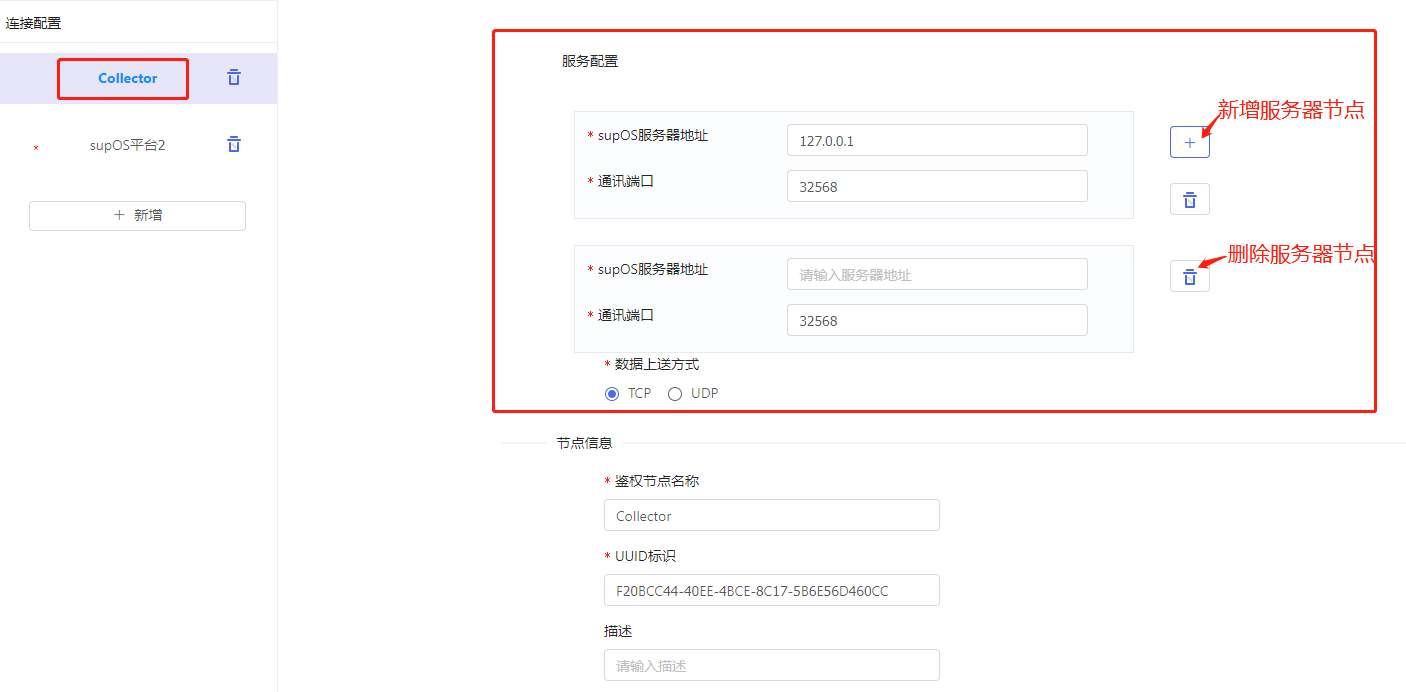
Task: Click trash icon next to Collector connection
Action: 234,78
